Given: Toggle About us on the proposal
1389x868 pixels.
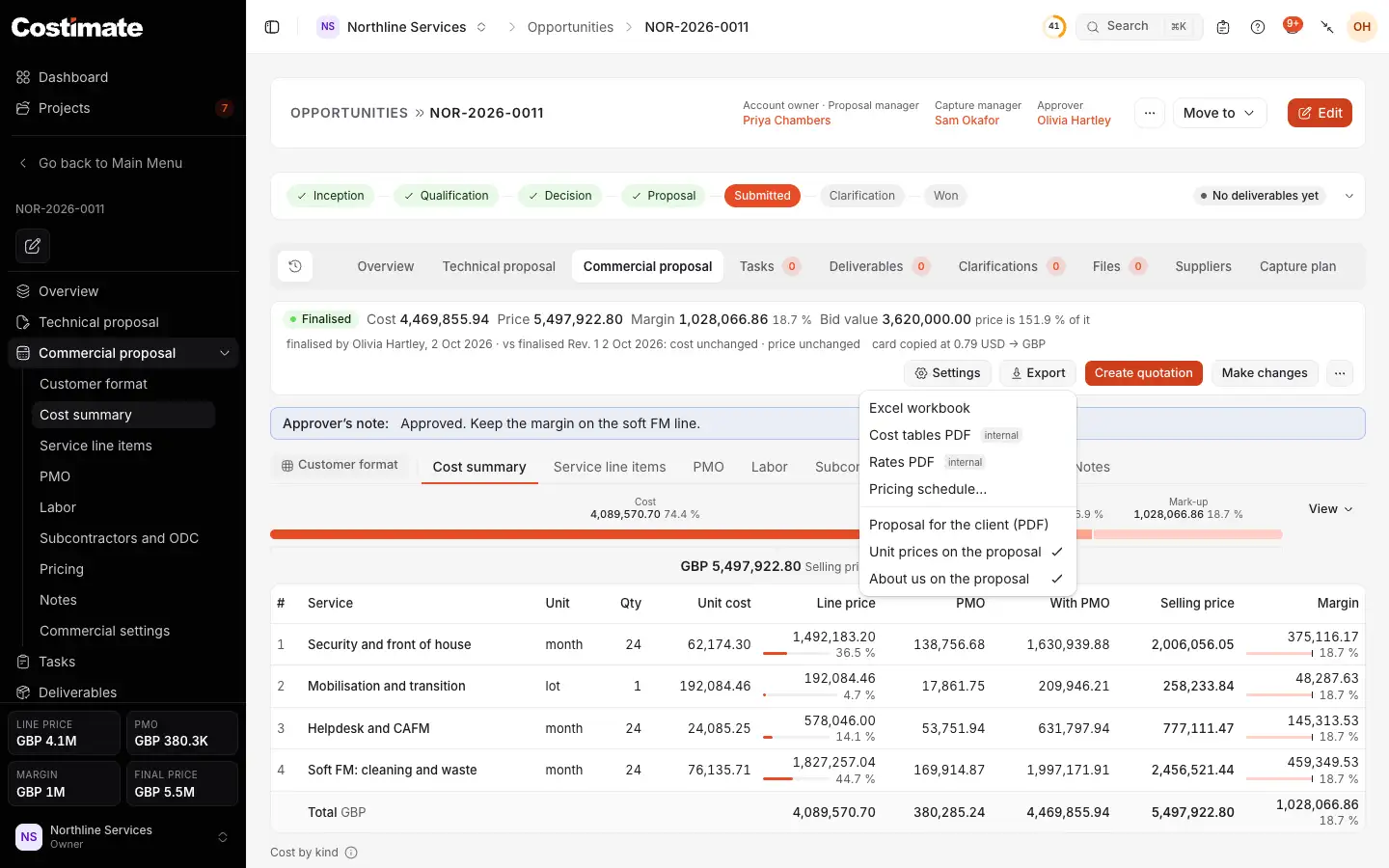Looking at the screenshot, I should (967, 579).
